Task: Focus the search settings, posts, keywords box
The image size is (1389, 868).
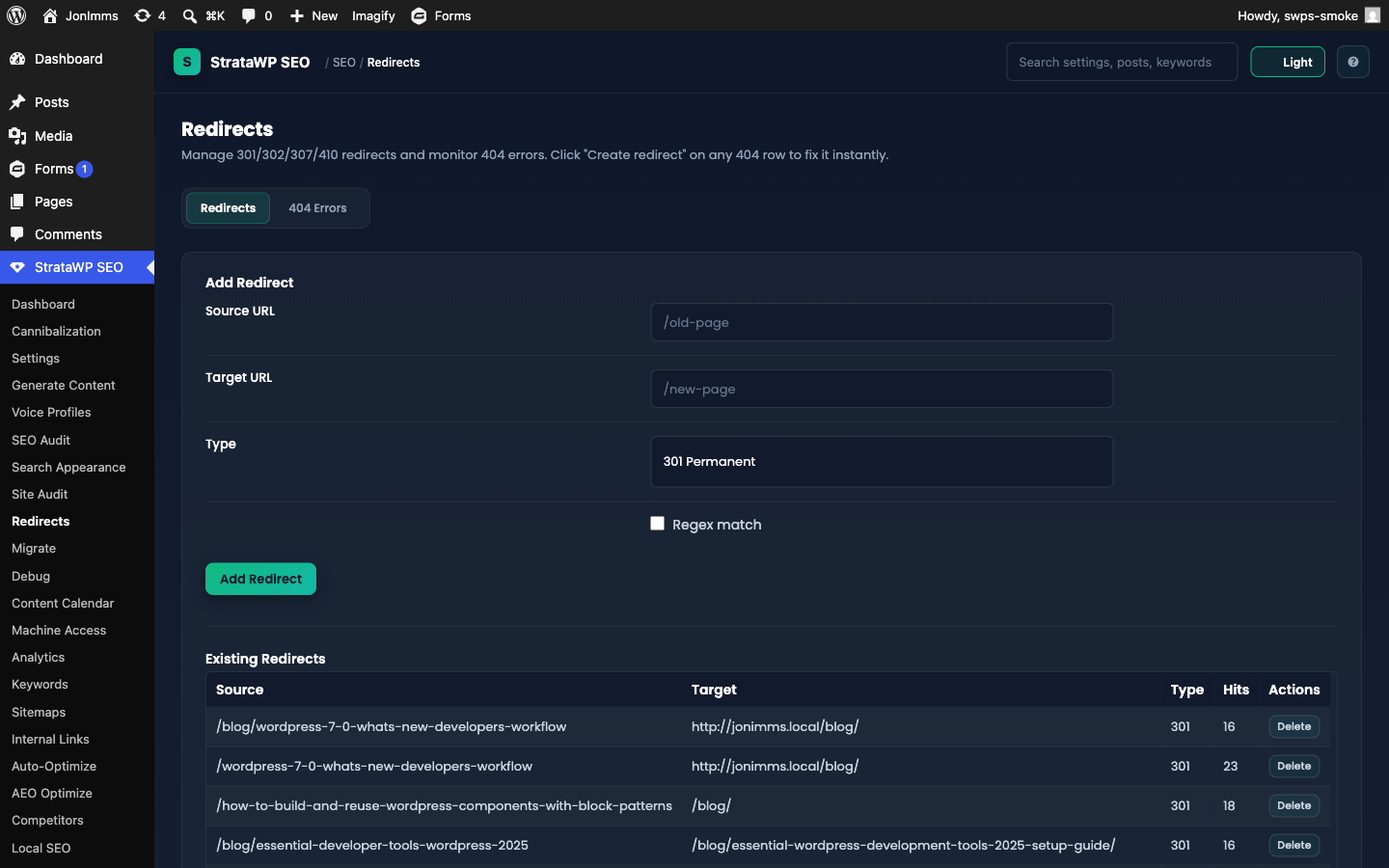Action: [x=1122, y=62]
